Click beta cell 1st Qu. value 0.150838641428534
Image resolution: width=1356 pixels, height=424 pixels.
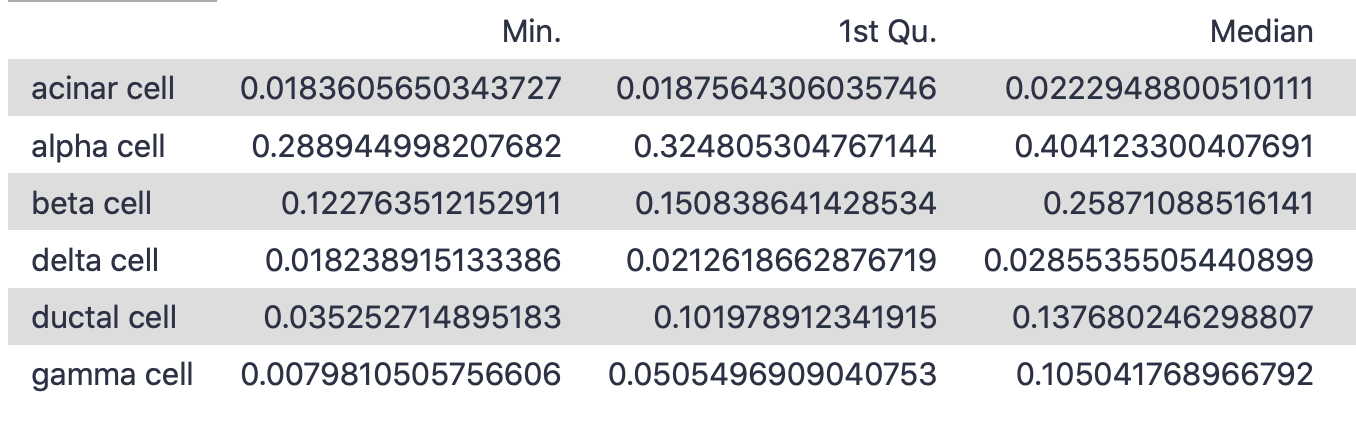[x=785, y=203]
